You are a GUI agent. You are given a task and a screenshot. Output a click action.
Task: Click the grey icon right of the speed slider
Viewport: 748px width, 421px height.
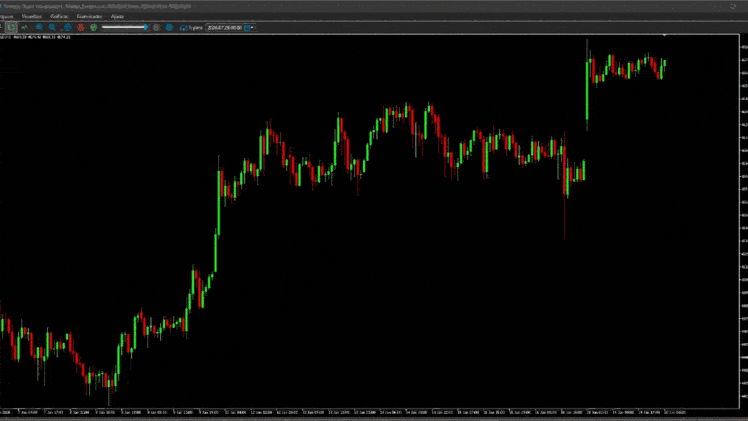pos(156,27)
